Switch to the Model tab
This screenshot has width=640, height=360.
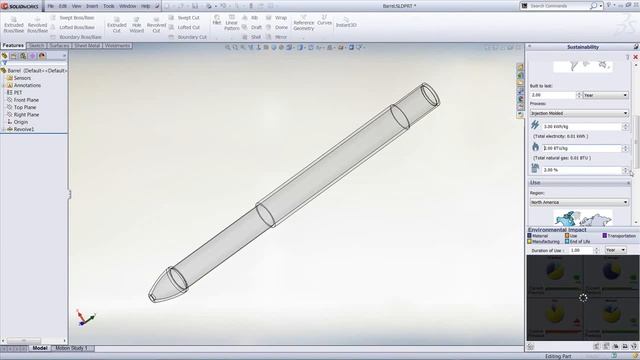point(40,348)
